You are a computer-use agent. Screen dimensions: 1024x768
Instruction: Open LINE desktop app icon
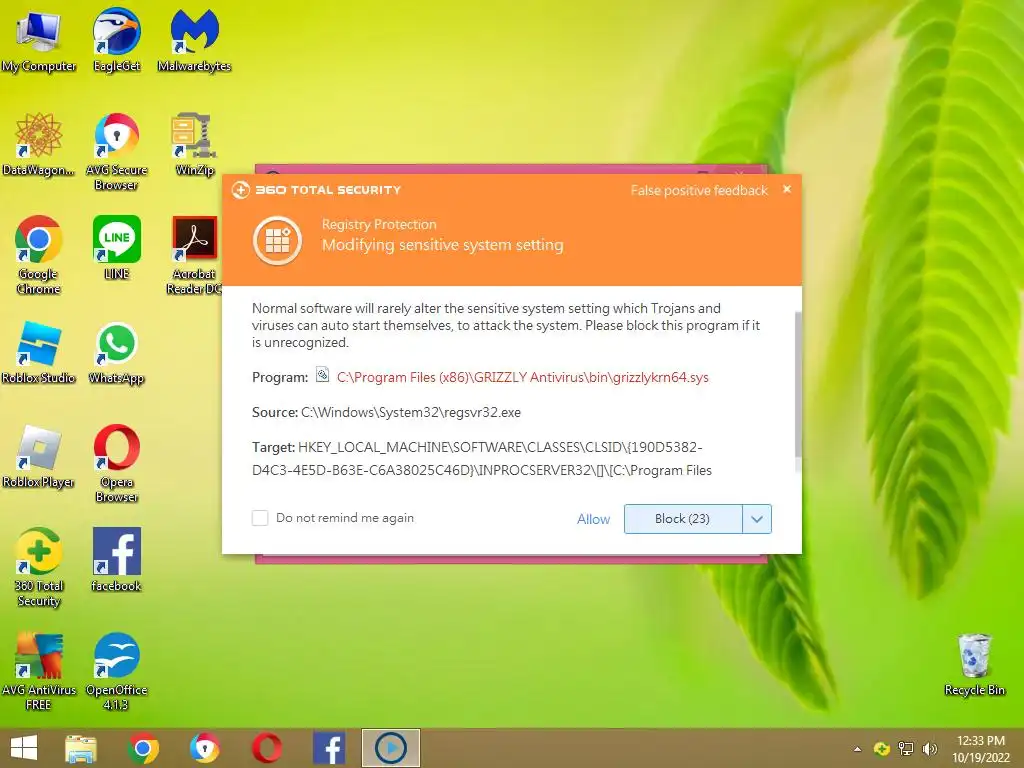[x=116, y=248]
